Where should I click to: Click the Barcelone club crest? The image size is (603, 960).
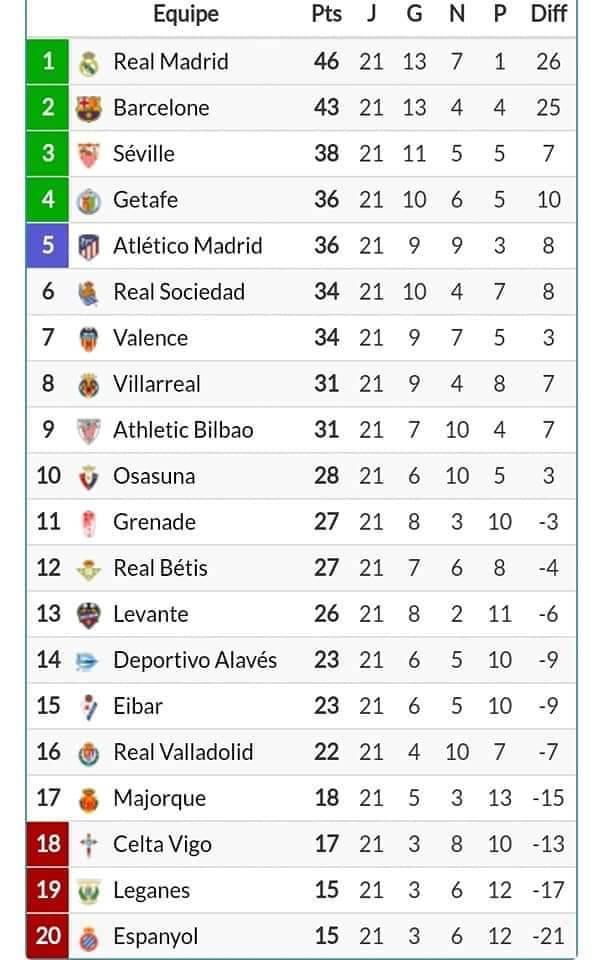click(x=88, y=108)
